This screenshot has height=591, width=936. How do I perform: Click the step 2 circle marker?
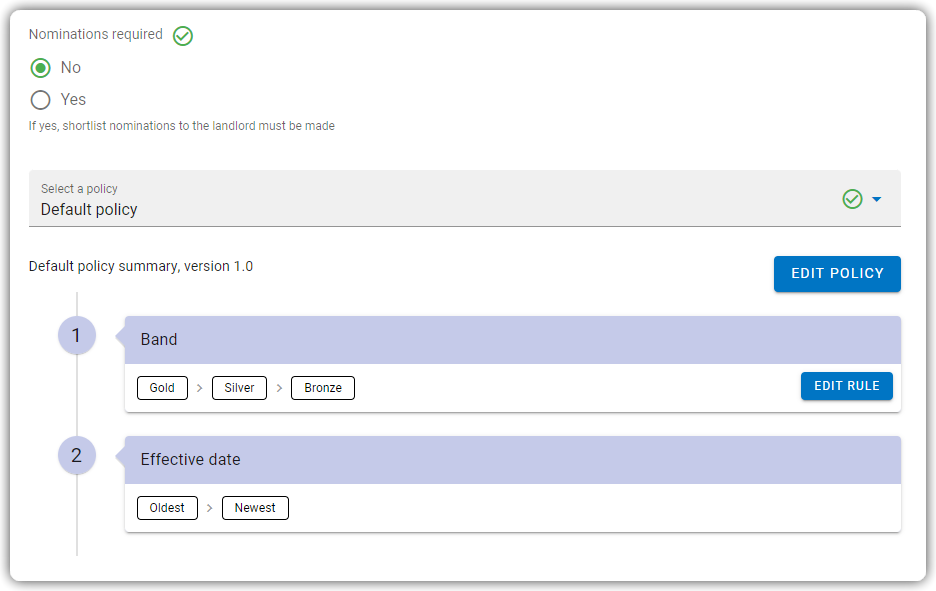76,455
